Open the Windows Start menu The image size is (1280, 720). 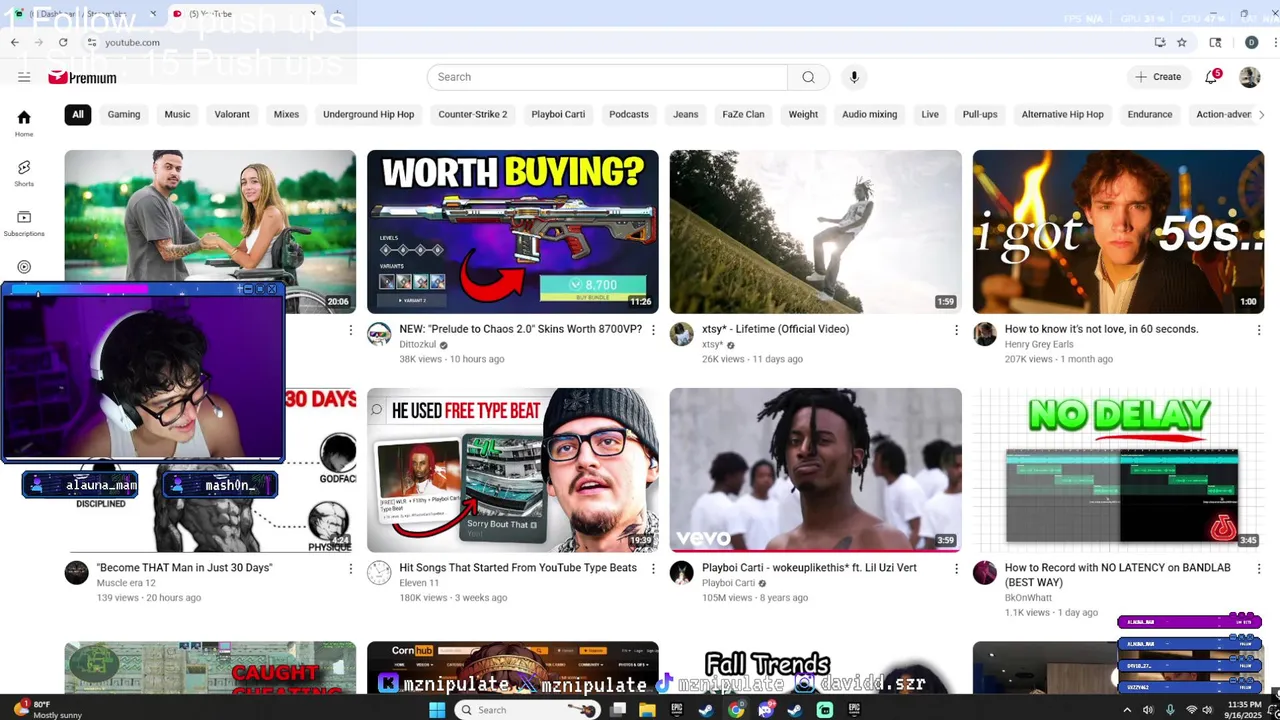click(437, 710)
